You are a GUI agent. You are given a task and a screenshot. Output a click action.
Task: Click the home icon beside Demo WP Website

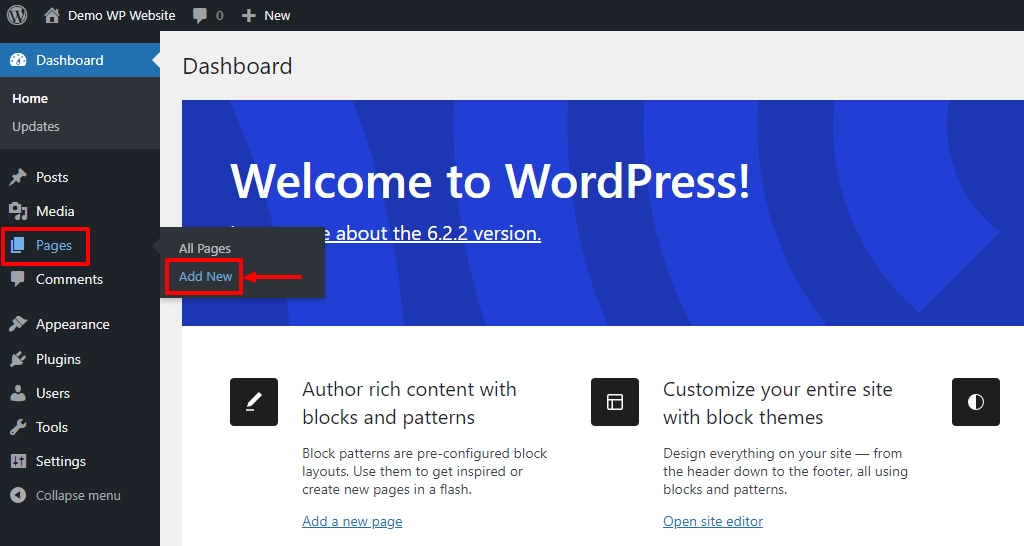pyautogui.click(x=52, y=15)
